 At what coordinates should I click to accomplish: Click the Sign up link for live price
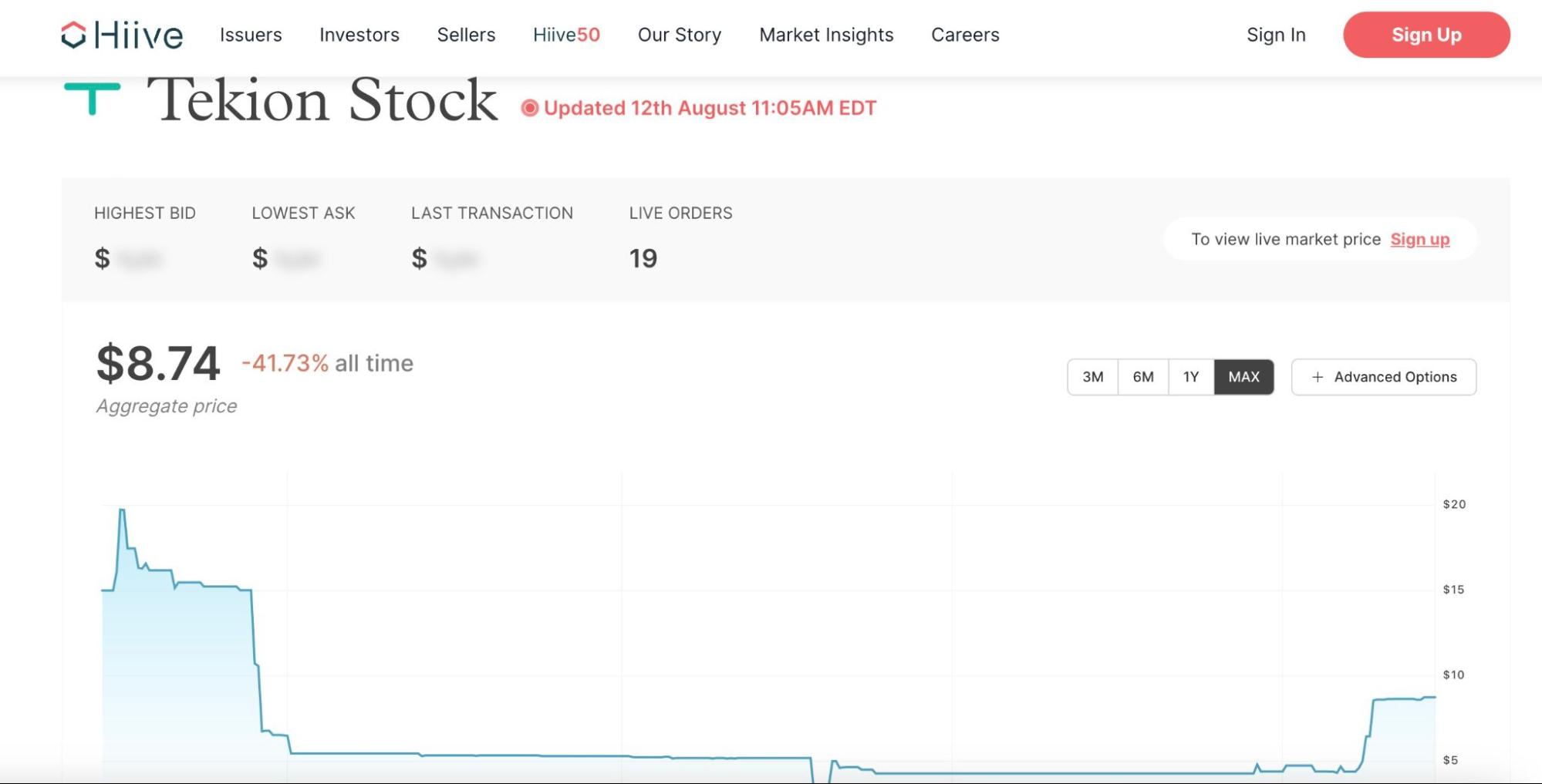1420,240
